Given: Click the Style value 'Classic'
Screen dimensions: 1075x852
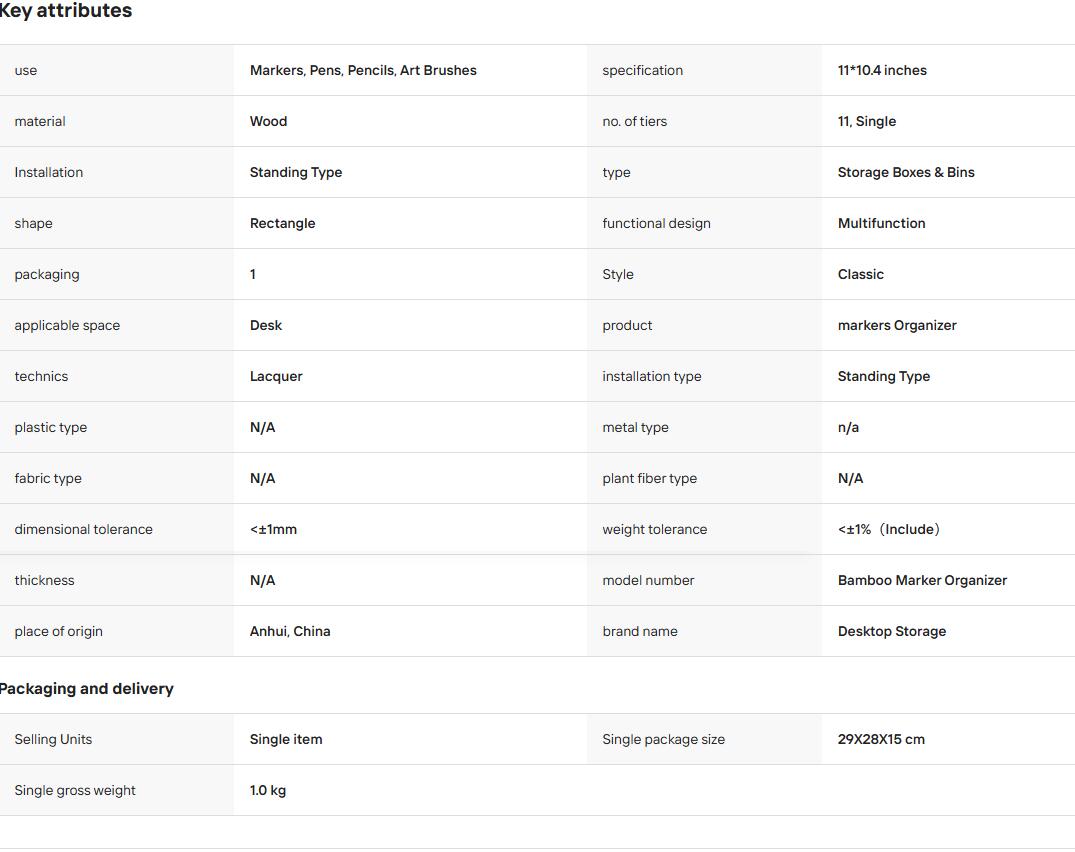Looking at the screenshot, I should click(x=860, y=274).
